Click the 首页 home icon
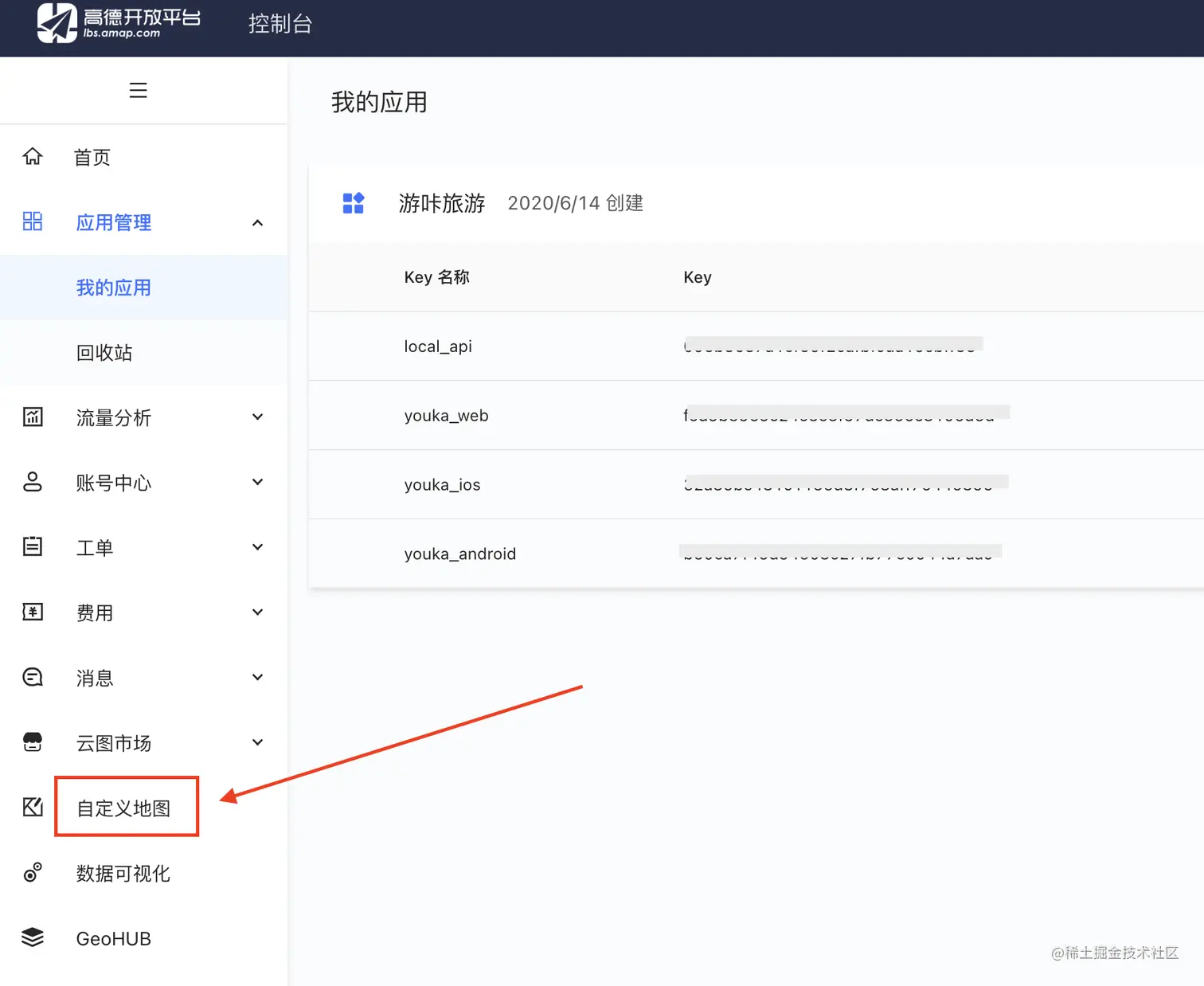The image size is (1204, 986). 33,156
